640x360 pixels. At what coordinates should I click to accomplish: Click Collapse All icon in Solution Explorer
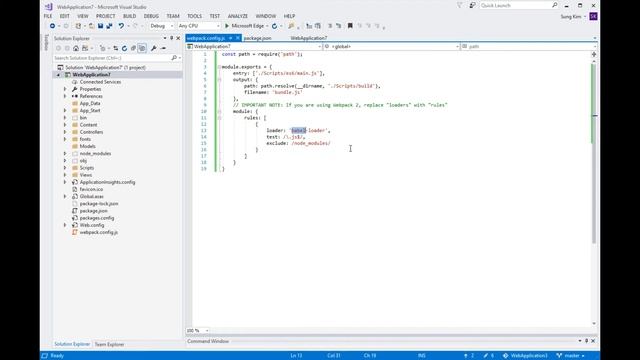tap(133, 48)
